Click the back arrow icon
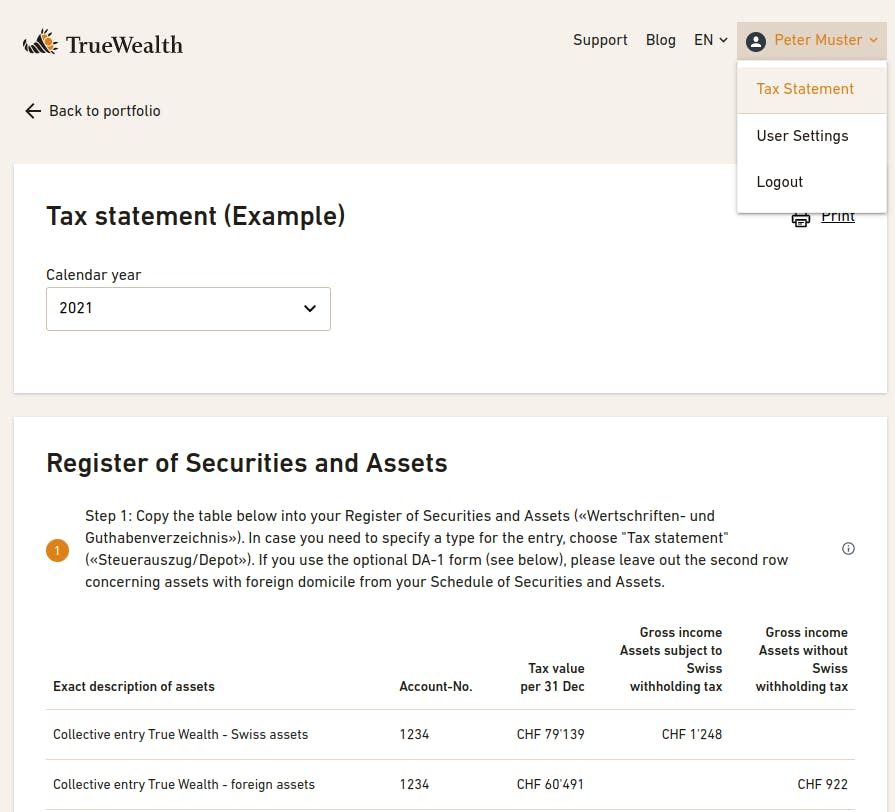 tap(33, 111)
